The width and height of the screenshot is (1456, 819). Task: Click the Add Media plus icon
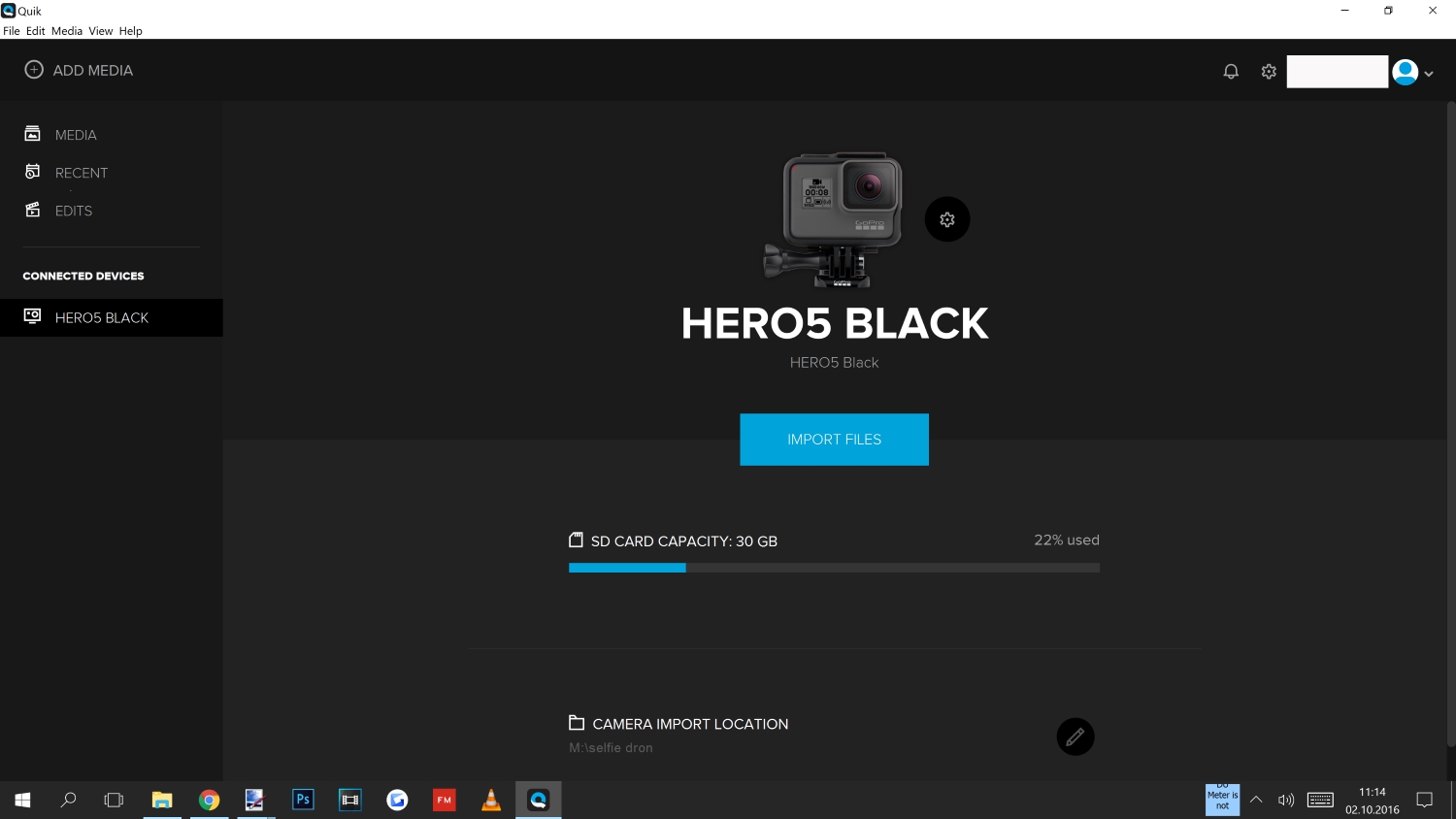34,70
